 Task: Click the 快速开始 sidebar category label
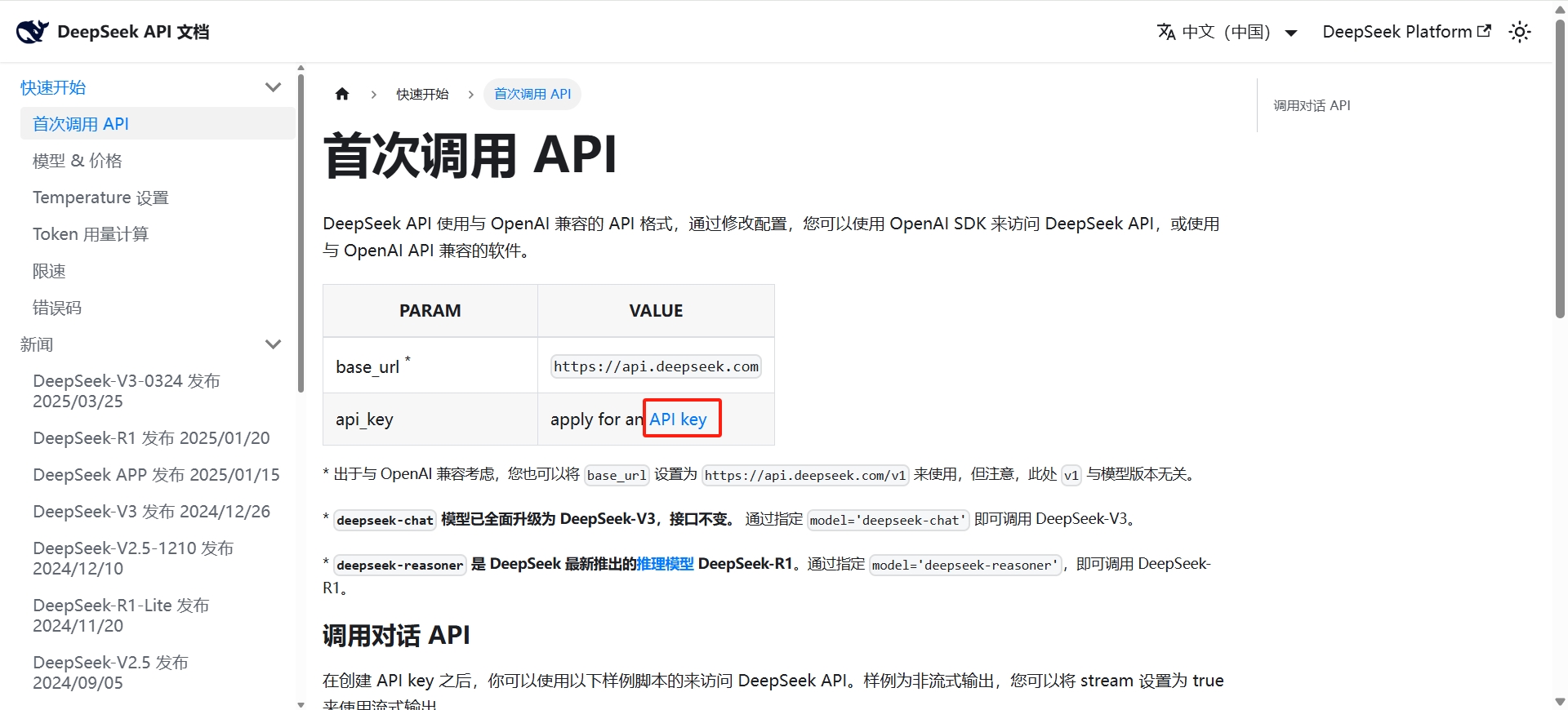pyautogui.click(x=53, y=87)
